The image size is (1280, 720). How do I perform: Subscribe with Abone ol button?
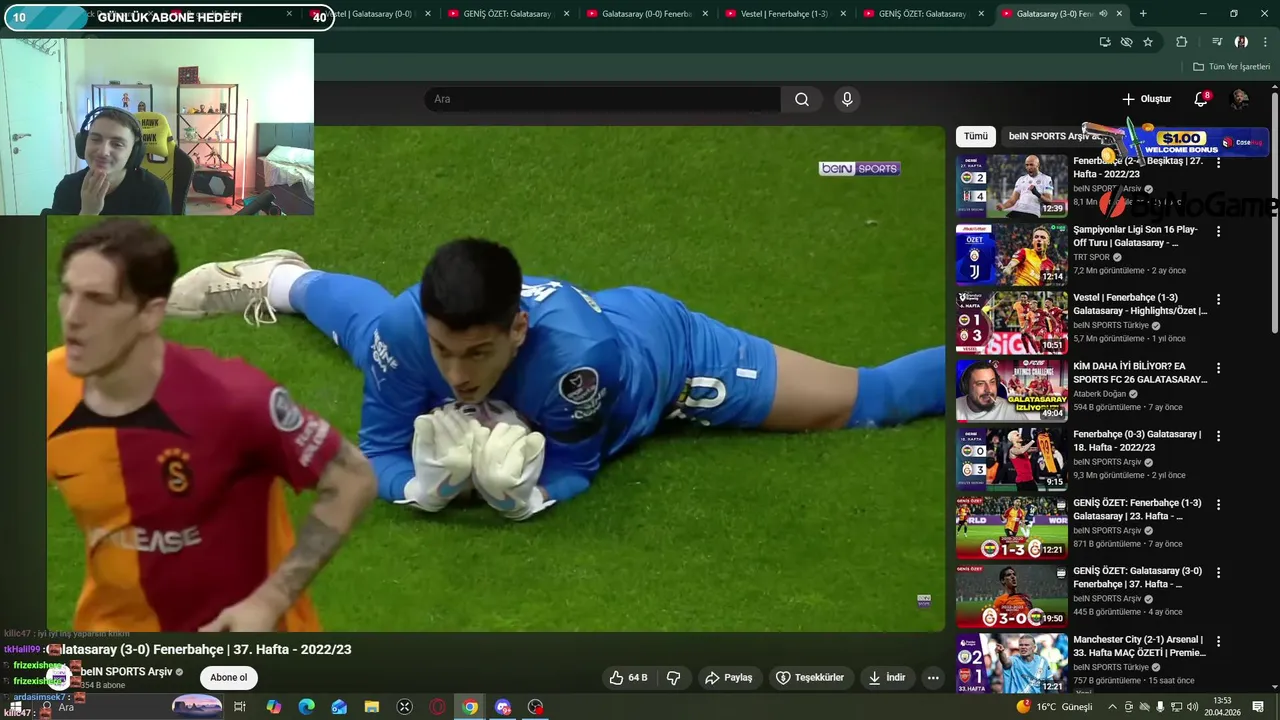[228, 677]
